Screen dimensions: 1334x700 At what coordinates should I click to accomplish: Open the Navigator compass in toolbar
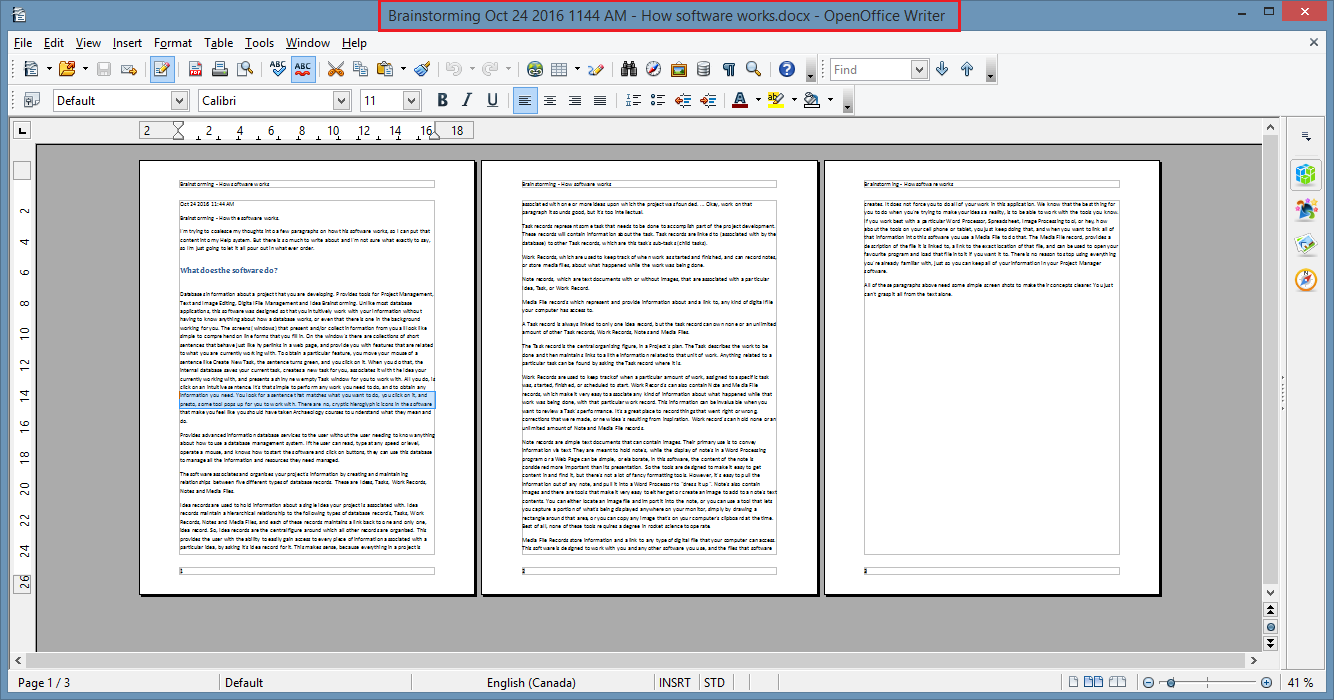click(x=654, y=70)
